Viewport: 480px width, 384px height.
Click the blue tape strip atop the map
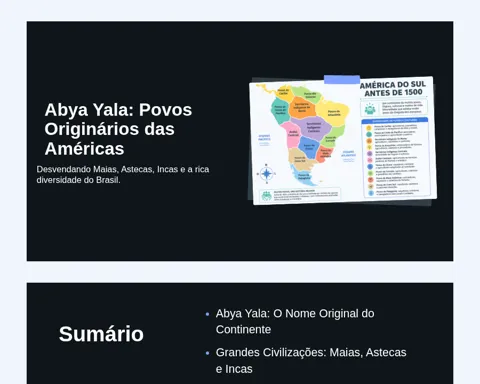tap(342, 79)
